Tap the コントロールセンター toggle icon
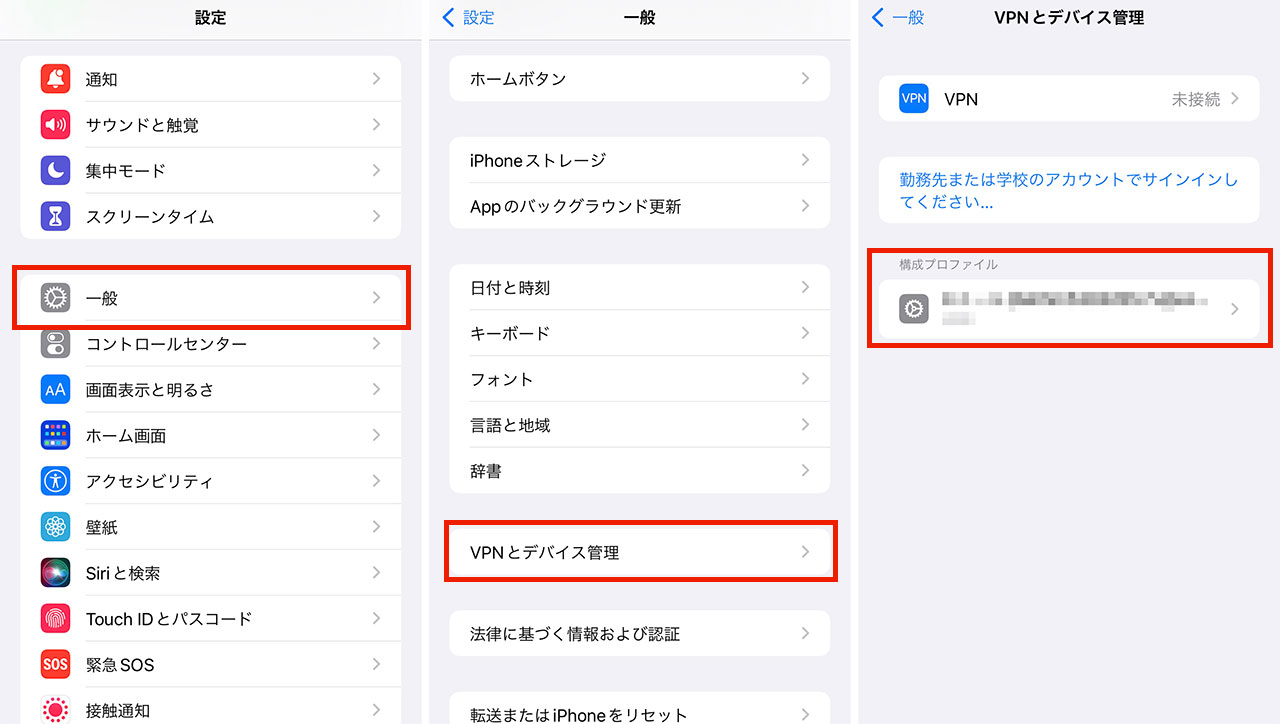 tap(55, 344)
